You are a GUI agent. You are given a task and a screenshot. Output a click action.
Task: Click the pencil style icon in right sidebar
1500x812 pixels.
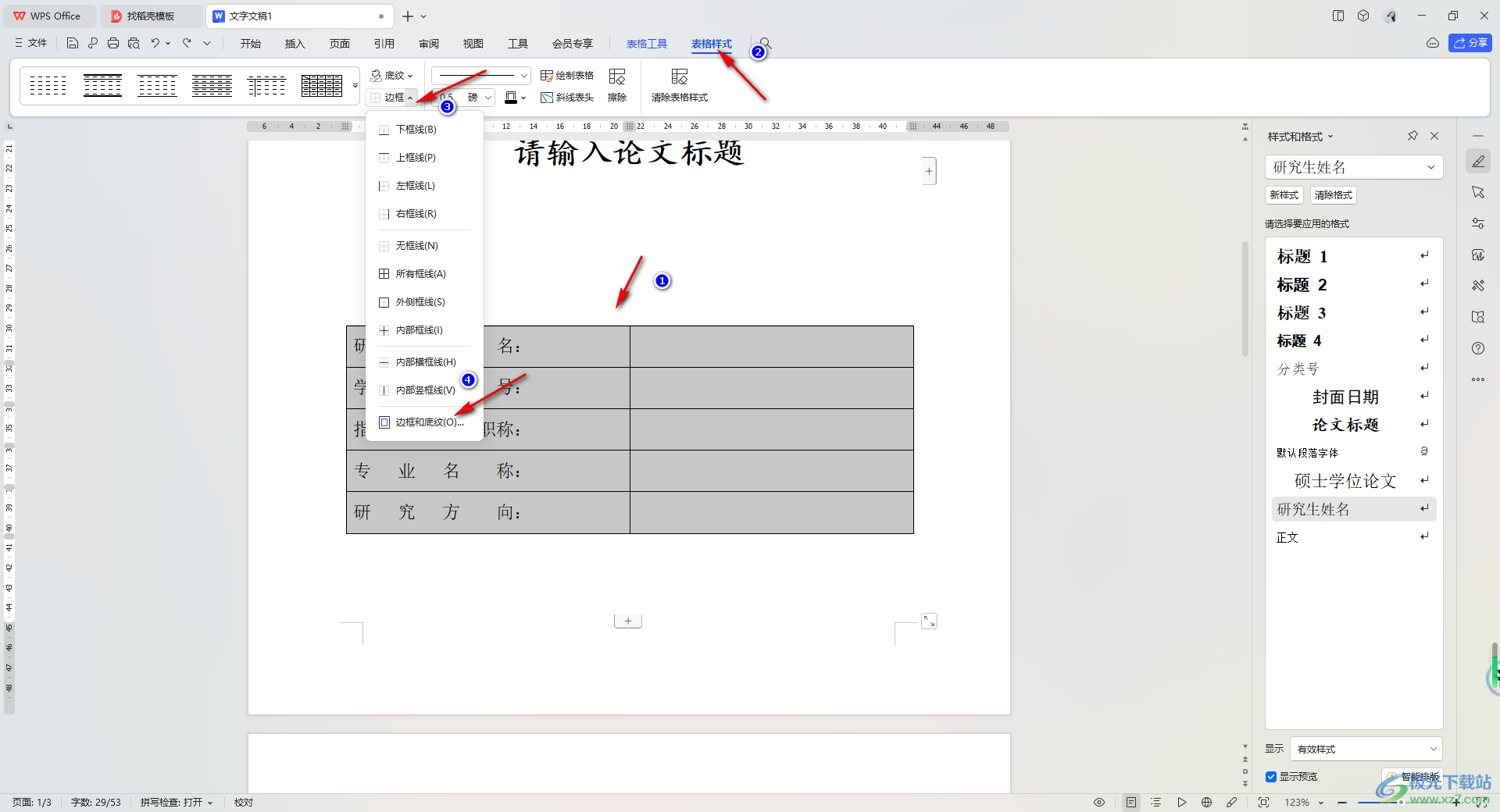pos(1478,162)
